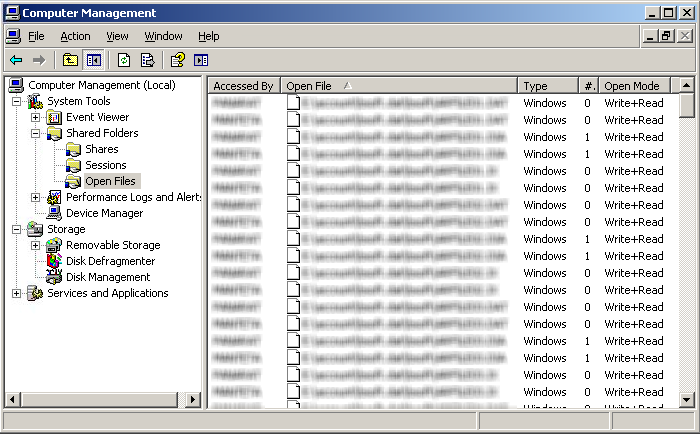The width and height of the screenshot is (700, 434).
Task: Click the Export List toolbar icon
Action: pyautogui.click(x=147, y=60)
